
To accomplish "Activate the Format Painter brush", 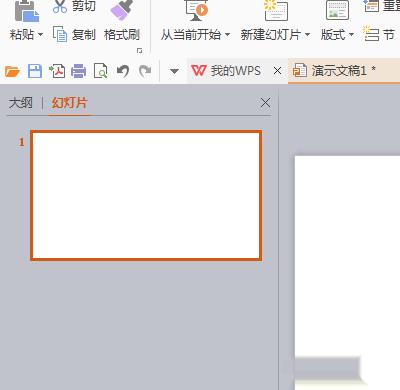I will click(x=122, y=9).
